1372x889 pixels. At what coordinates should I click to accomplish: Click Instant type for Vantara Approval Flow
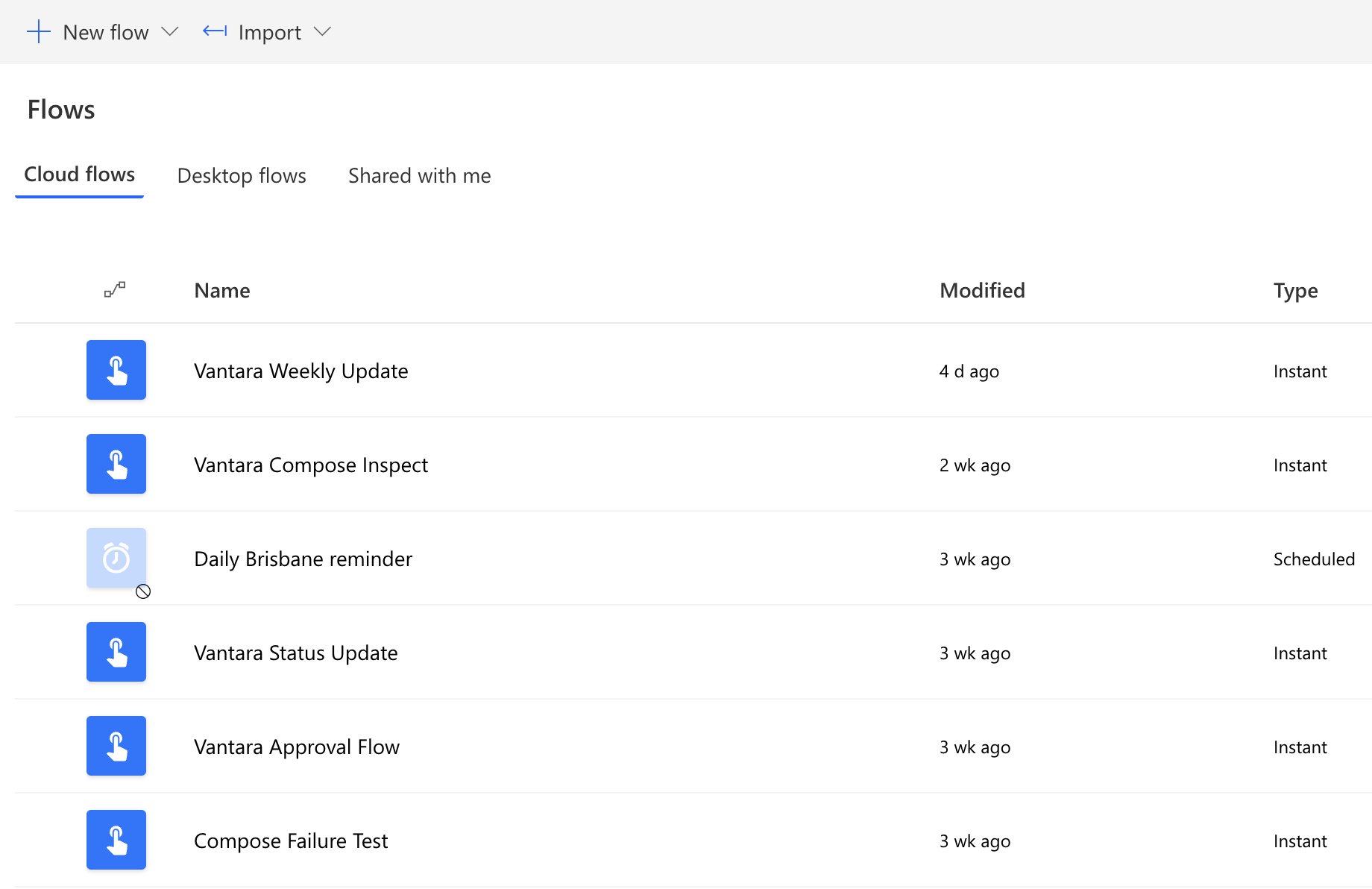[1300, 747]
